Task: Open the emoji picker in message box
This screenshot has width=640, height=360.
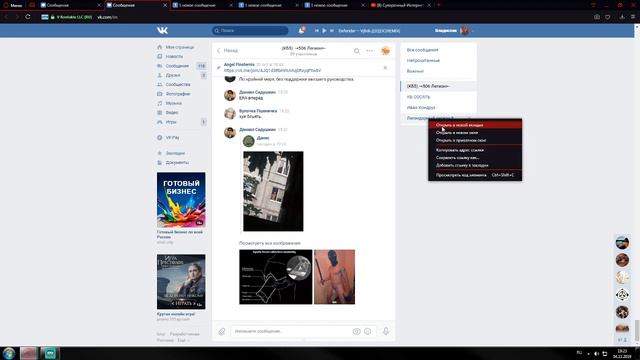Action: tap(368, 331)
